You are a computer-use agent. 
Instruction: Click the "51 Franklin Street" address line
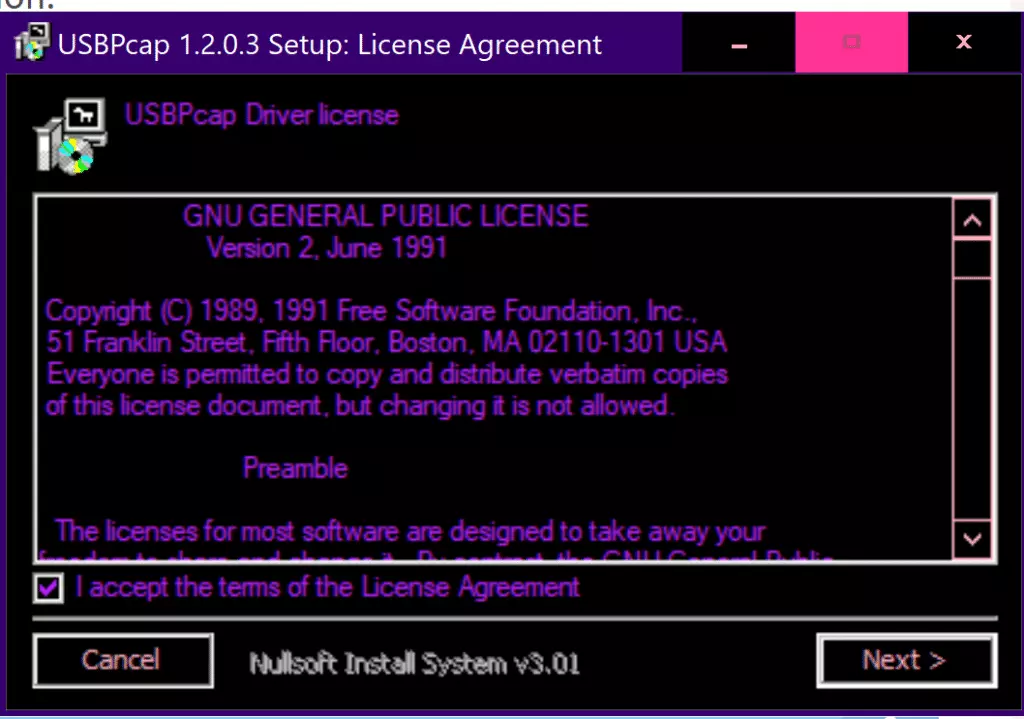387,342
